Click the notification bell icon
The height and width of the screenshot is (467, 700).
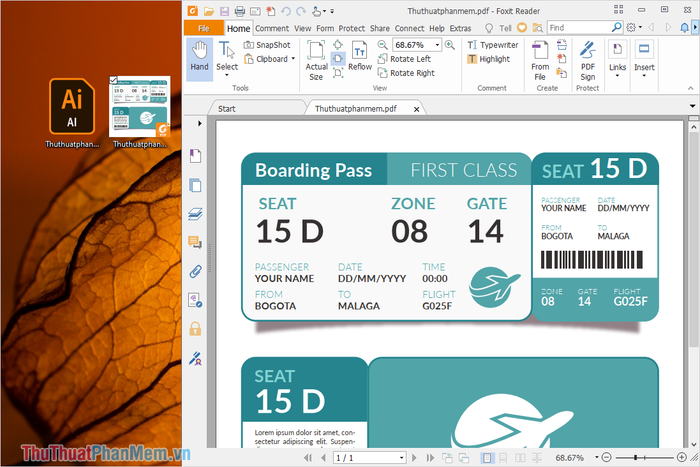(684, 28)
